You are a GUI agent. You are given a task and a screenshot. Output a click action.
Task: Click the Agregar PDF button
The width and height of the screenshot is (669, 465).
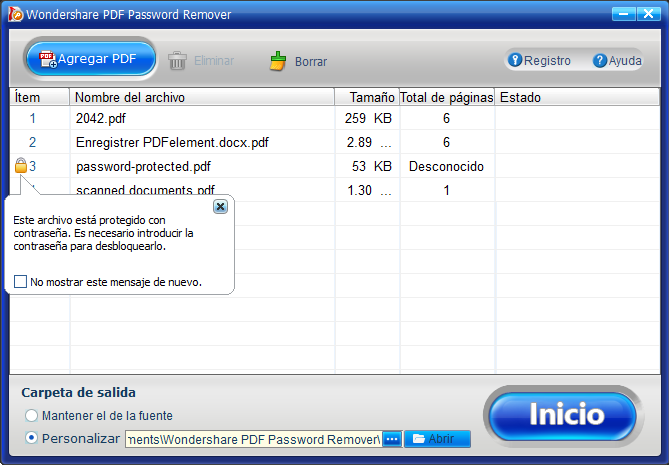click(x=90, y=59)
